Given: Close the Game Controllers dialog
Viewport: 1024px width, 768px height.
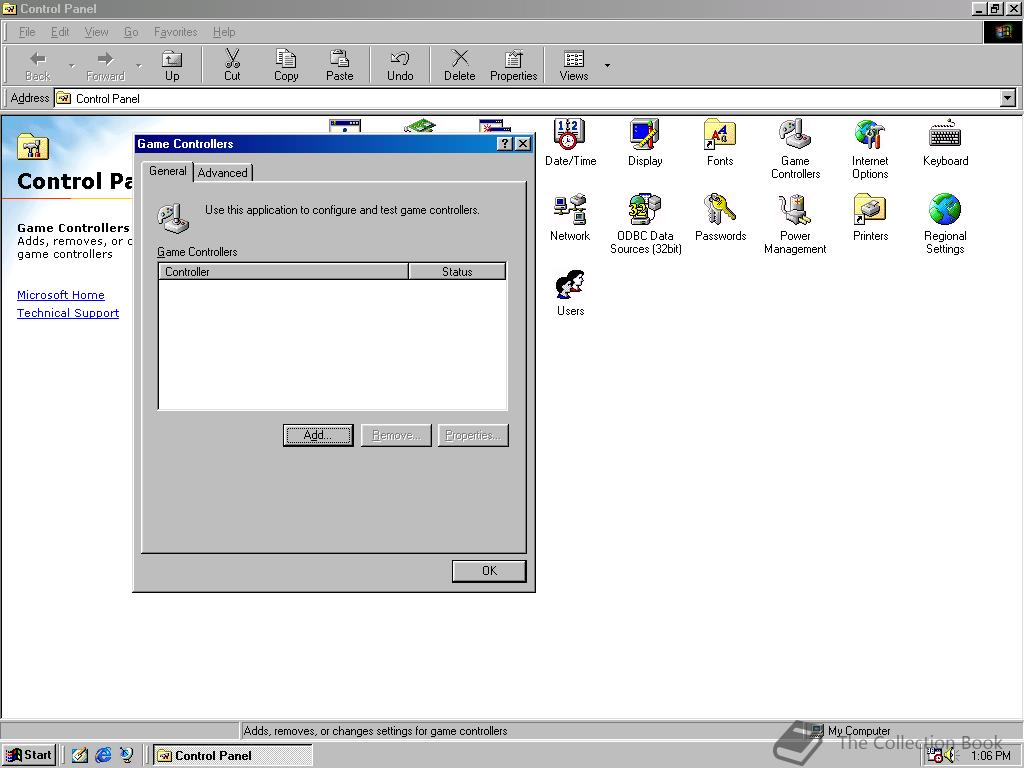Looking at the screenshot, I should (x=523, y=144).
